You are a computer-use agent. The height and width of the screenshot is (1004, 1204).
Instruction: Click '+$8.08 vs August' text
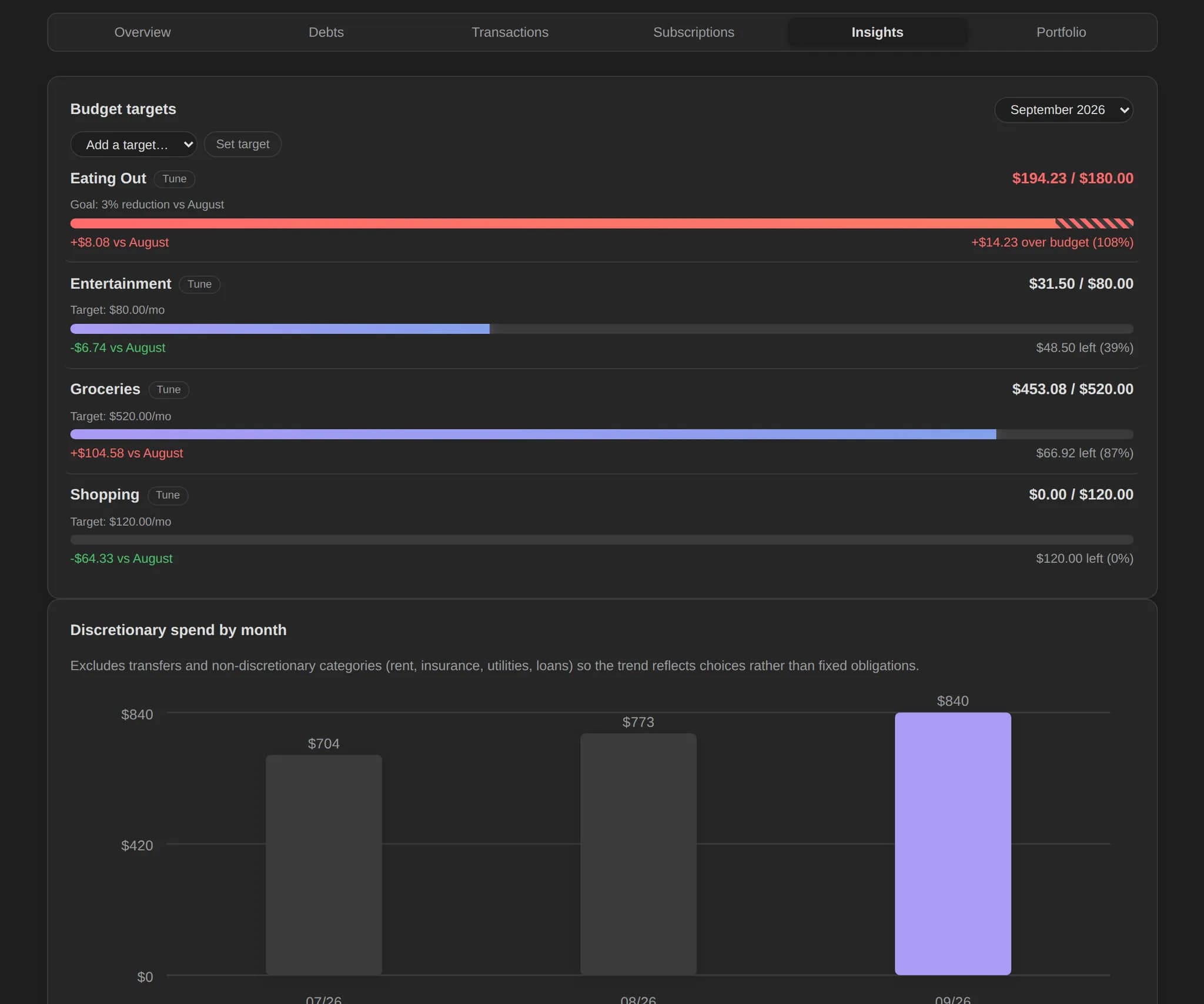[119, 242]
